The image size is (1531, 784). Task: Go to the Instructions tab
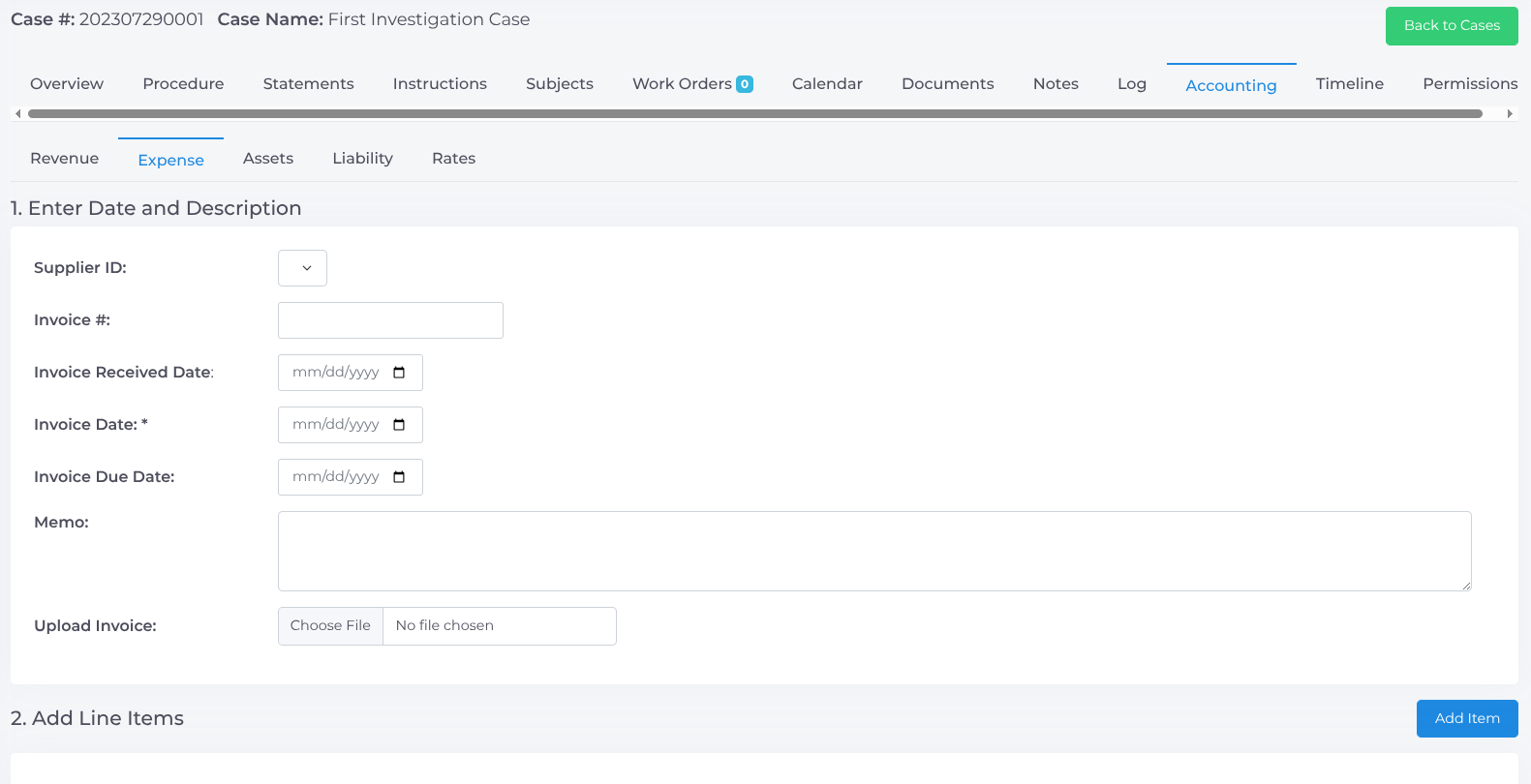[440, 84]
